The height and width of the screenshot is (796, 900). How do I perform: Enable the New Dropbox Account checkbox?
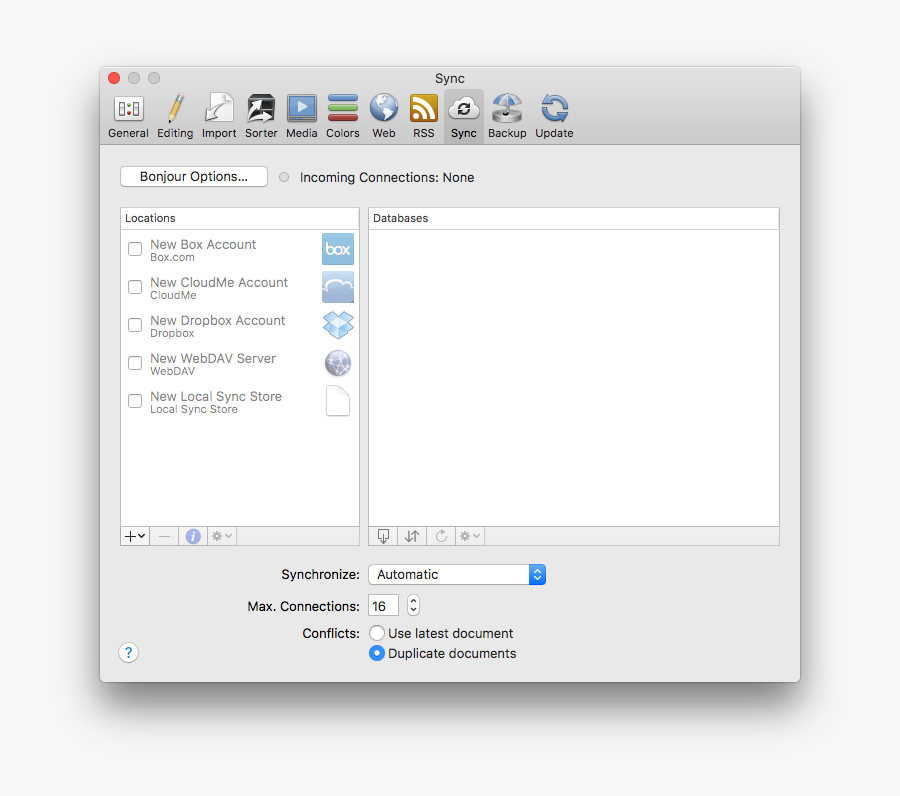click(x=135, y=325)
